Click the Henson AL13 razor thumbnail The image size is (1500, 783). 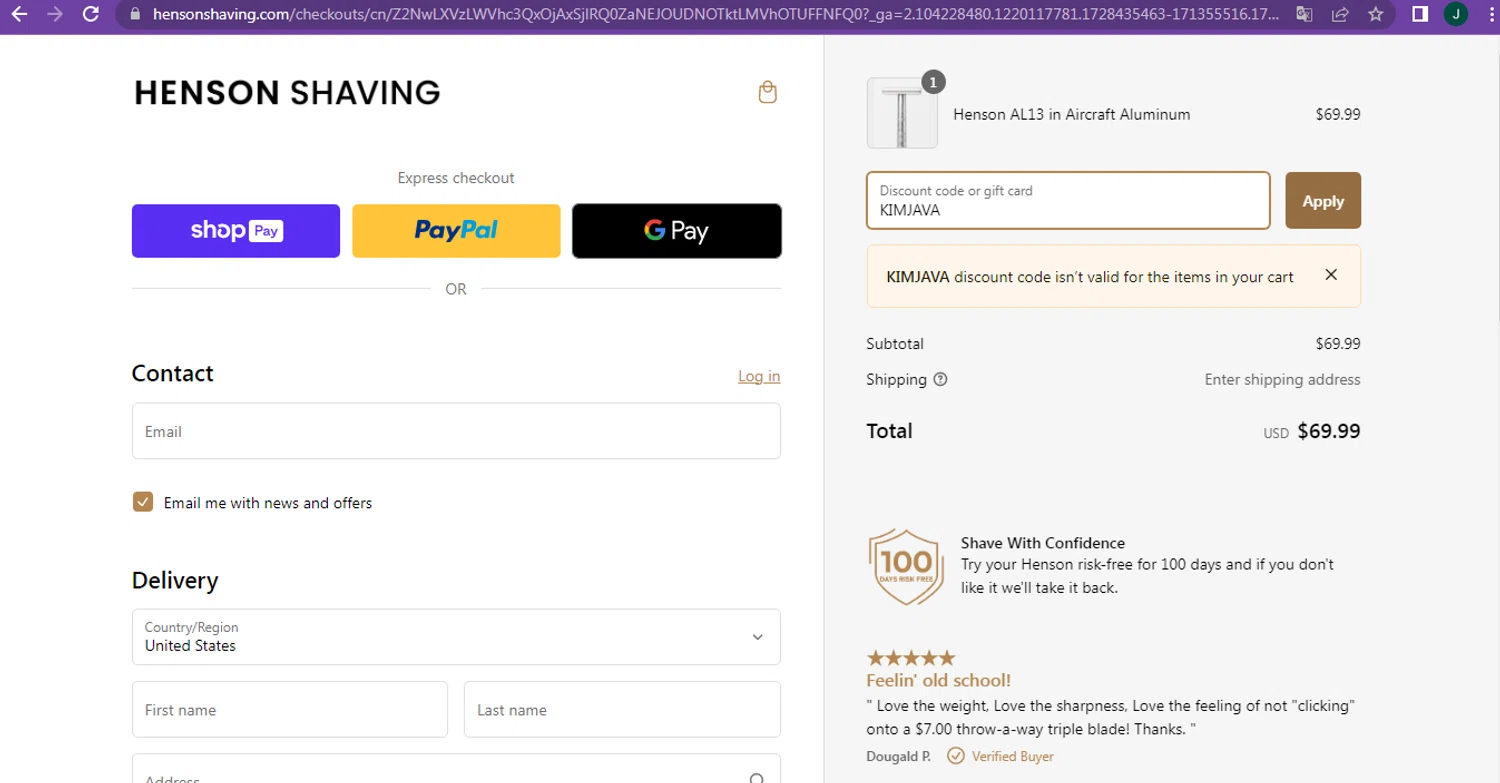tap(902, 113)
